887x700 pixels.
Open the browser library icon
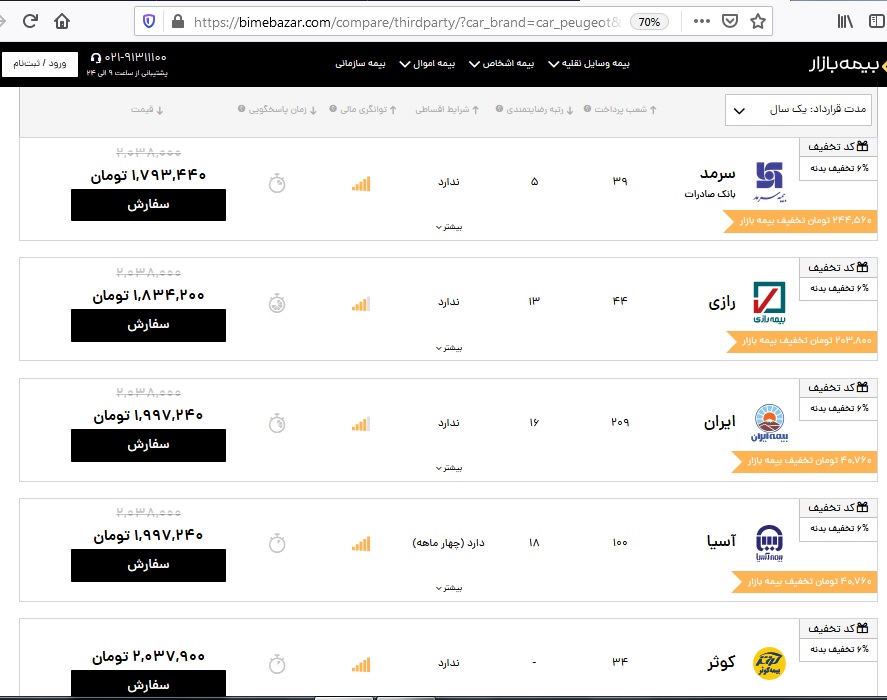coord(845,22)
